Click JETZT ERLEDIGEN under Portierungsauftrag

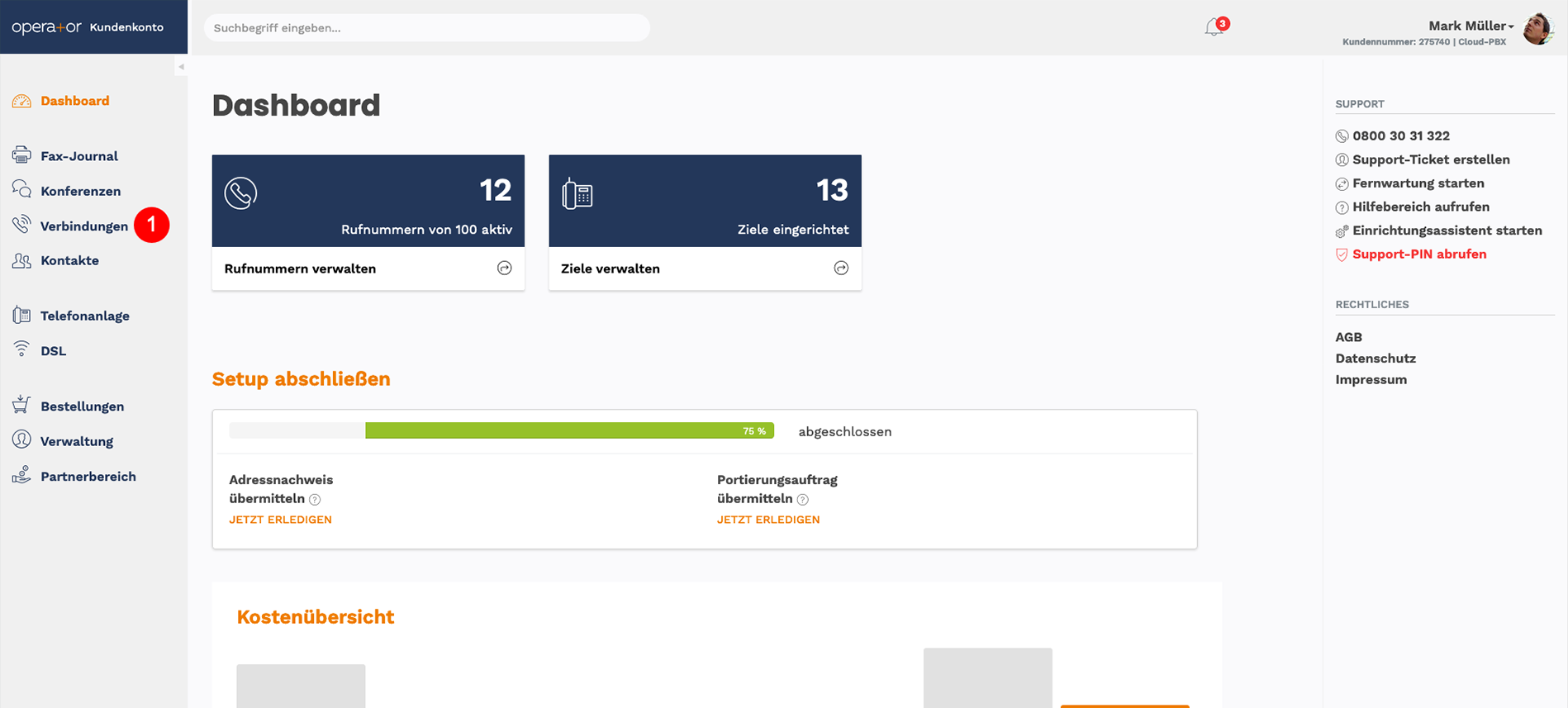click(x=768, y=520)
